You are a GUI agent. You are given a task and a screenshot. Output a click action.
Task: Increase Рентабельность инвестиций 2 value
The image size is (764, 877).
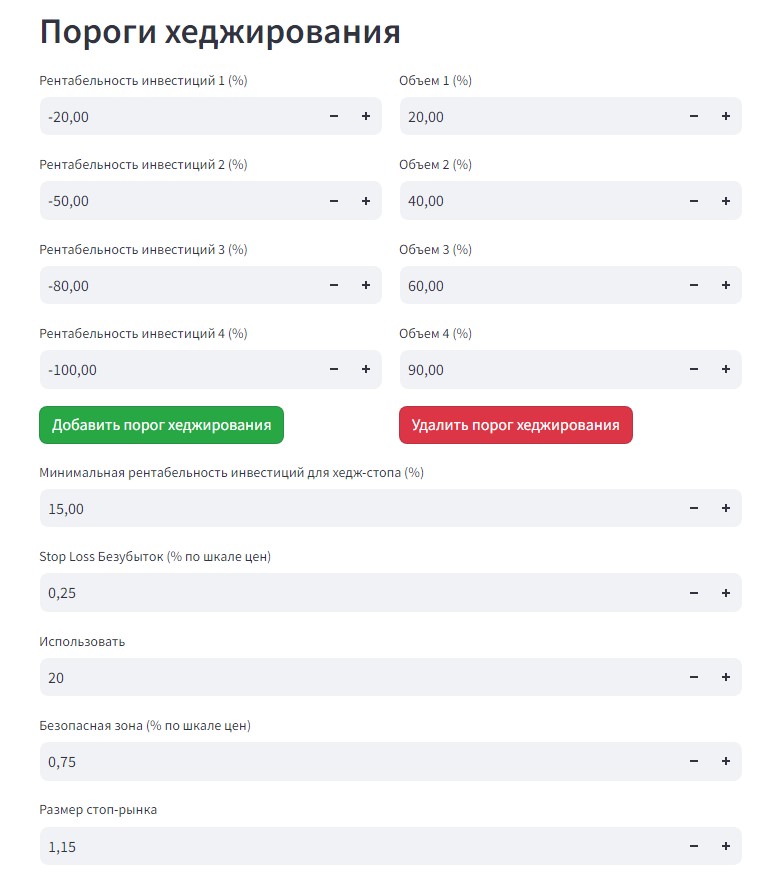point(365,200)
